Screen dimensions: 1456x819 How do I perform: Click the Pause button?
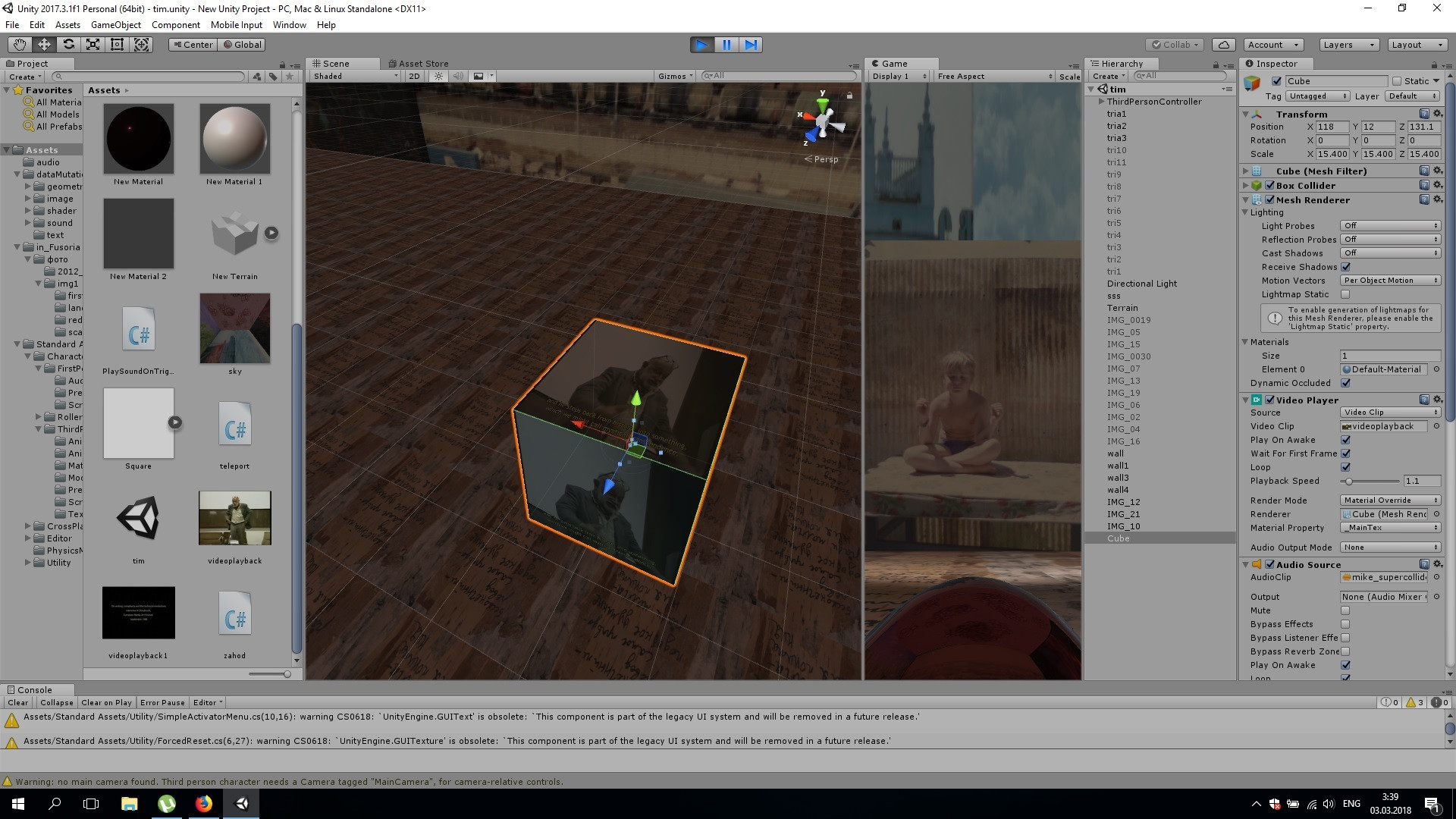click(x=726, y=45)
